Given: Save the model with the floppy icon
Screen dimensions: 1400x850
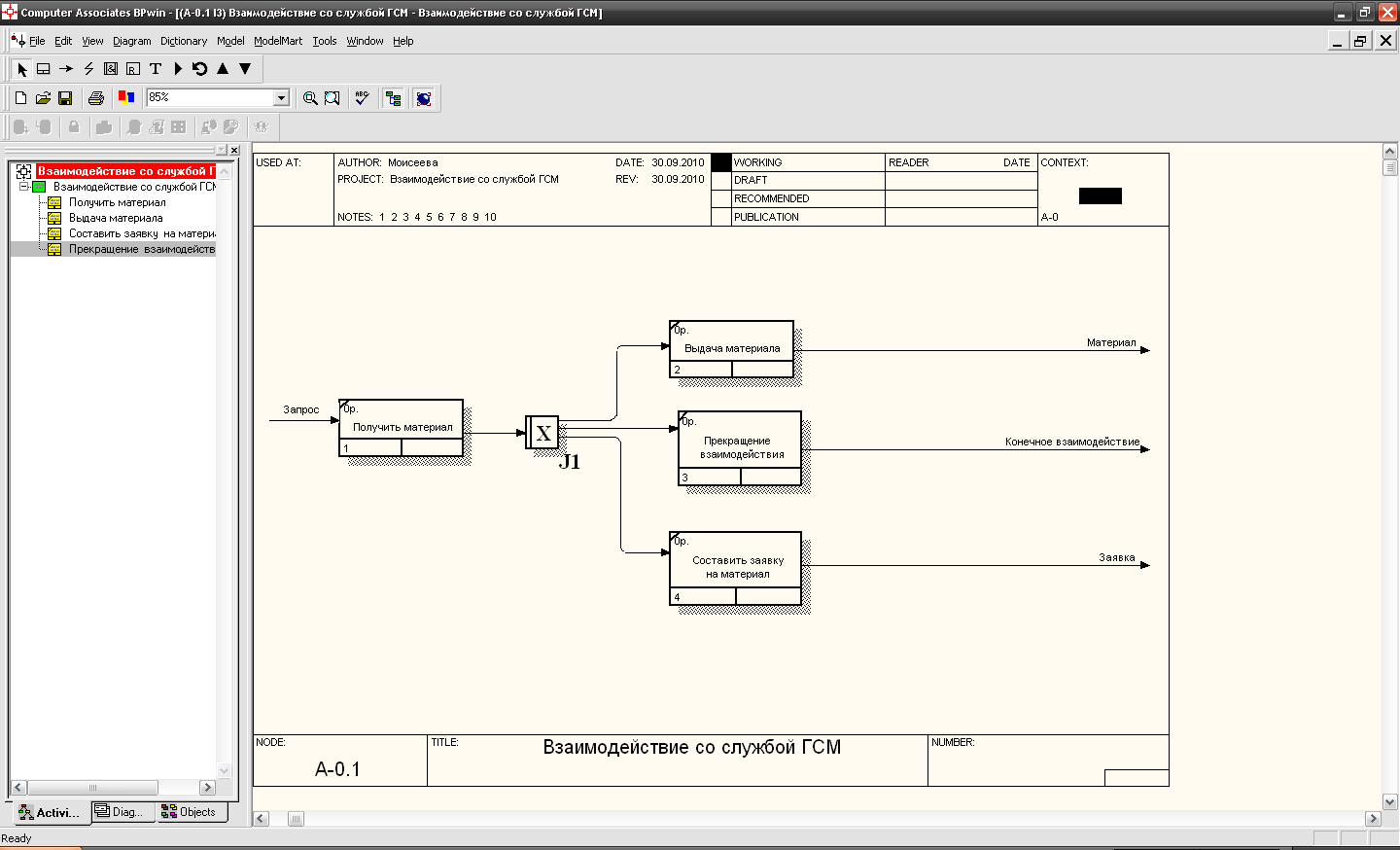Looking at the screenshot, I should (65, 98).
